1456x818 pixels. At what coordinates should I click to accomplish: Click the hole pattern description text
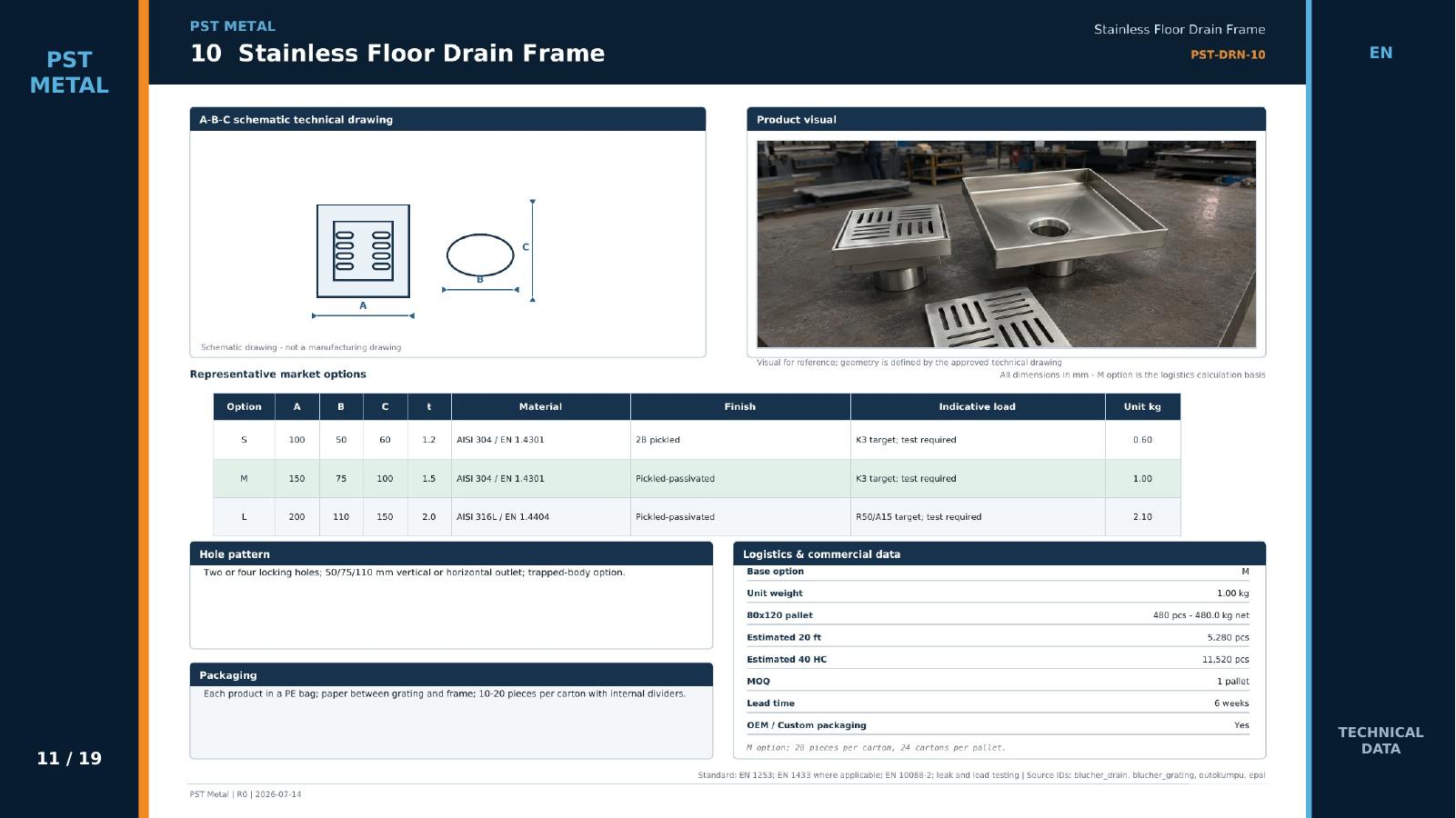click(x=414, y=573)
